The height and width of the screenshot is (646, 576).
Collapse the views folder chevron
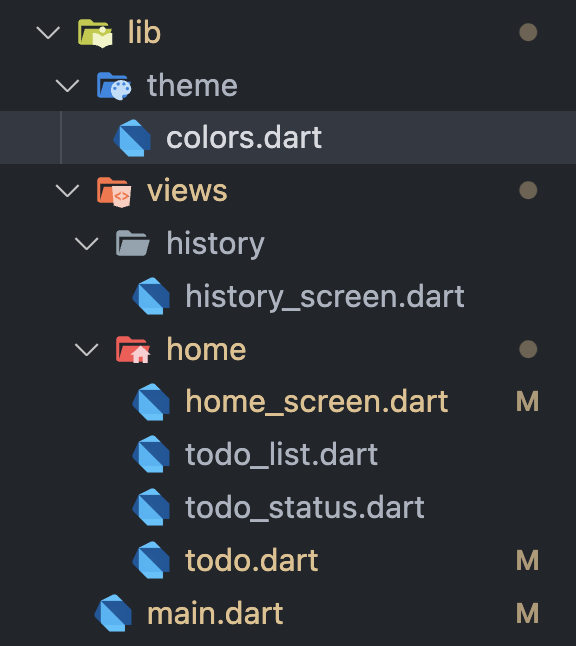point(67,191)
